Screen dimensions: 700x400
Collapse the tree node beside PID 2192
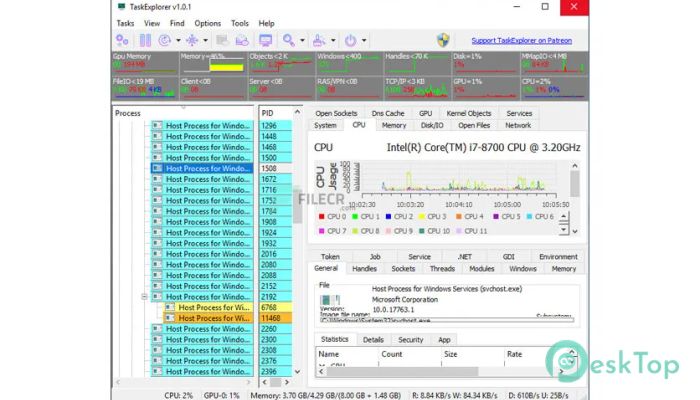click(144, 296)
